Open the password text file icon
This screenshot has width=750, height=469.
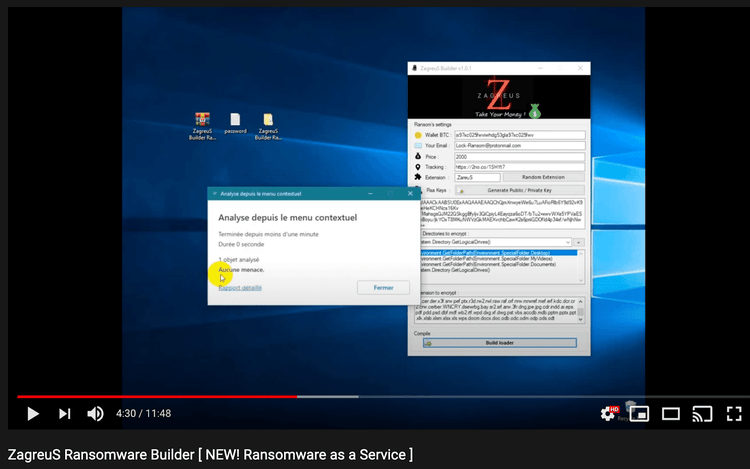235,121
